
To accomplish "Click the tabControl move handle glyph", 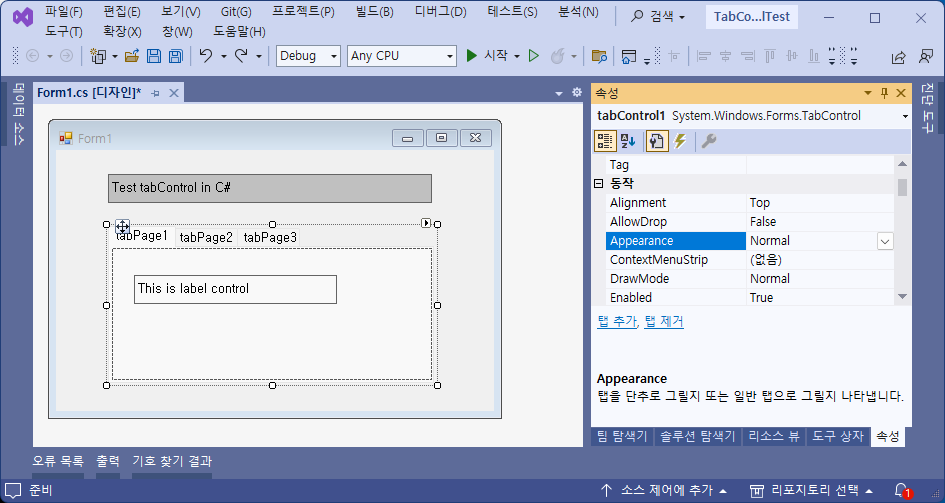I will click(x=122, y=227).
